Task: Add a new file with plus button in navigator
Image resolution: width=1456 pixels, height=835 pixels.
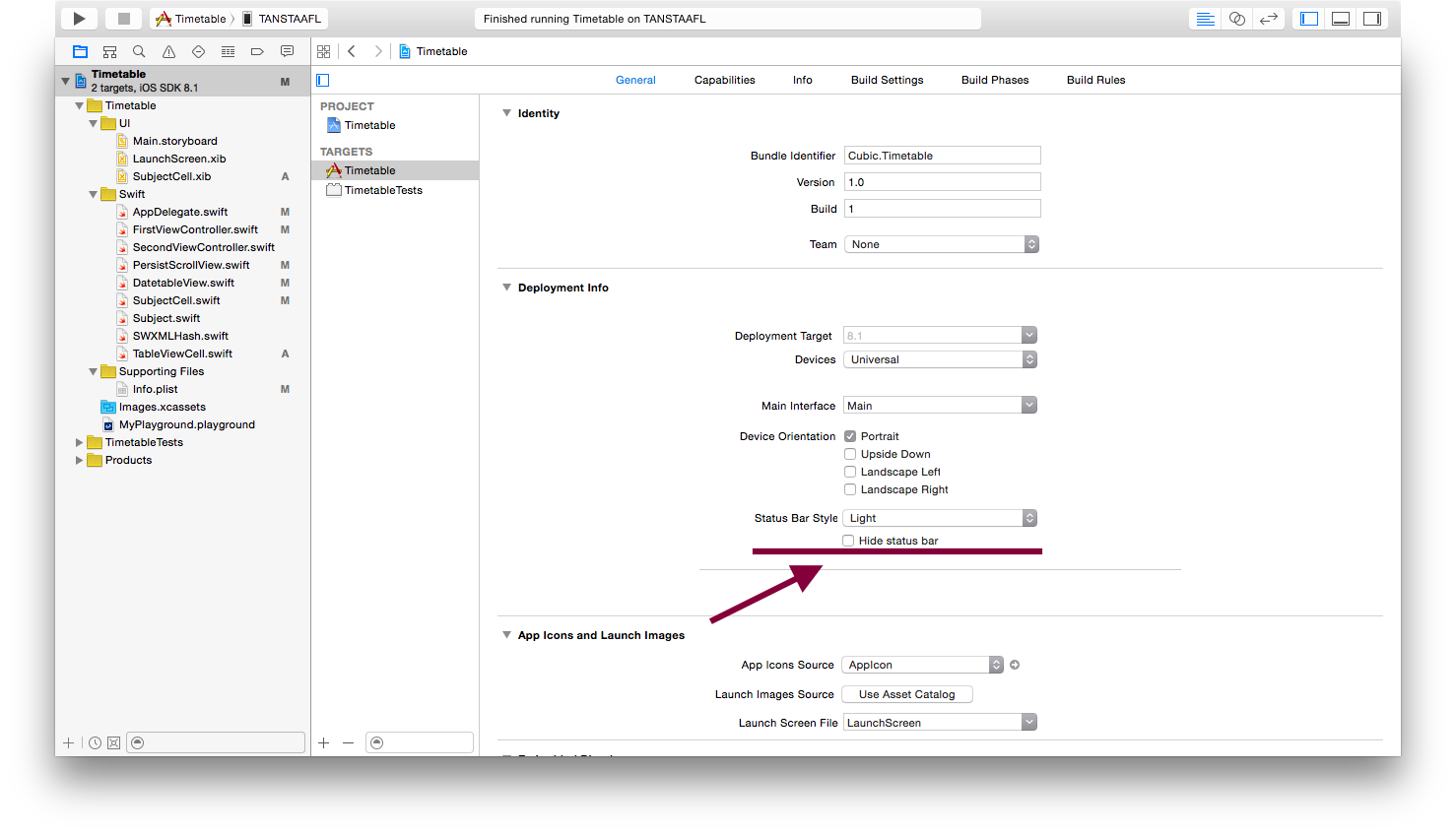Action: point(68,743)
